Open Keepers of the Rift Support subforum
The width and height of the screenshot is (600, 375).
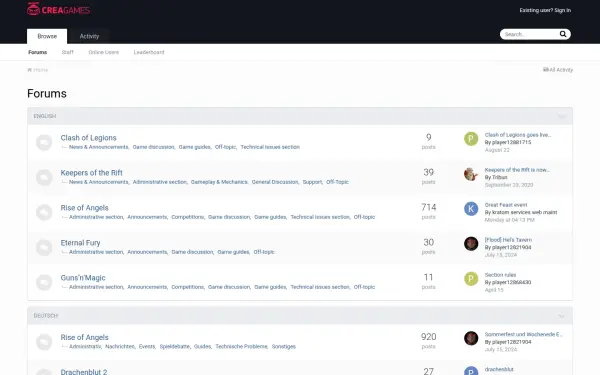point(312,182)
